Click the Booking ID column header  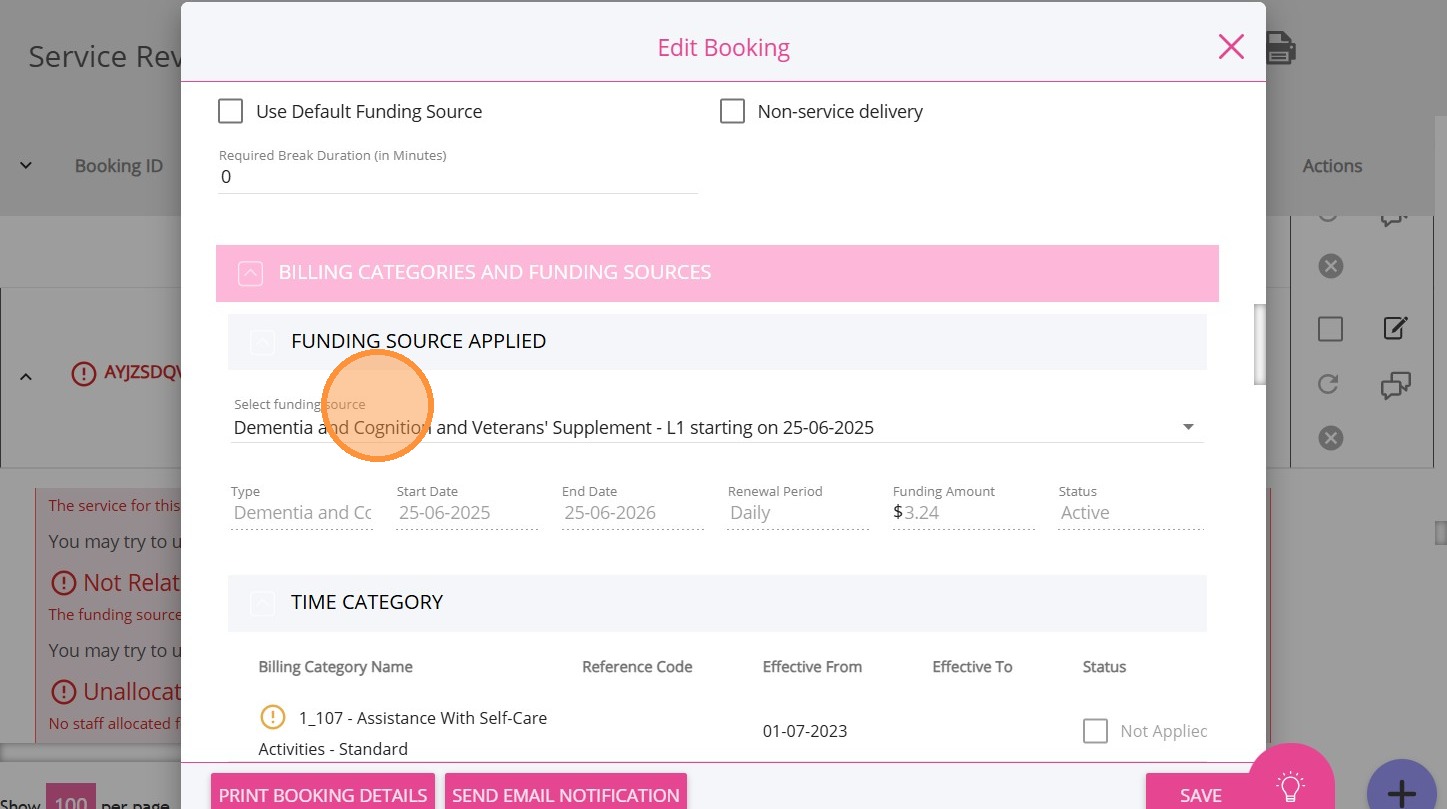coord(118,166)
